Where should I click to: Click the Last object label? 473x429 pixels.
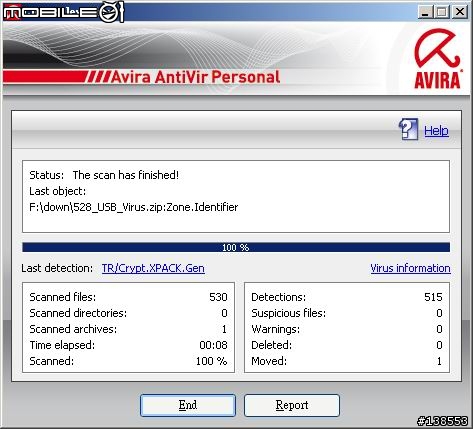click(58, 191)
